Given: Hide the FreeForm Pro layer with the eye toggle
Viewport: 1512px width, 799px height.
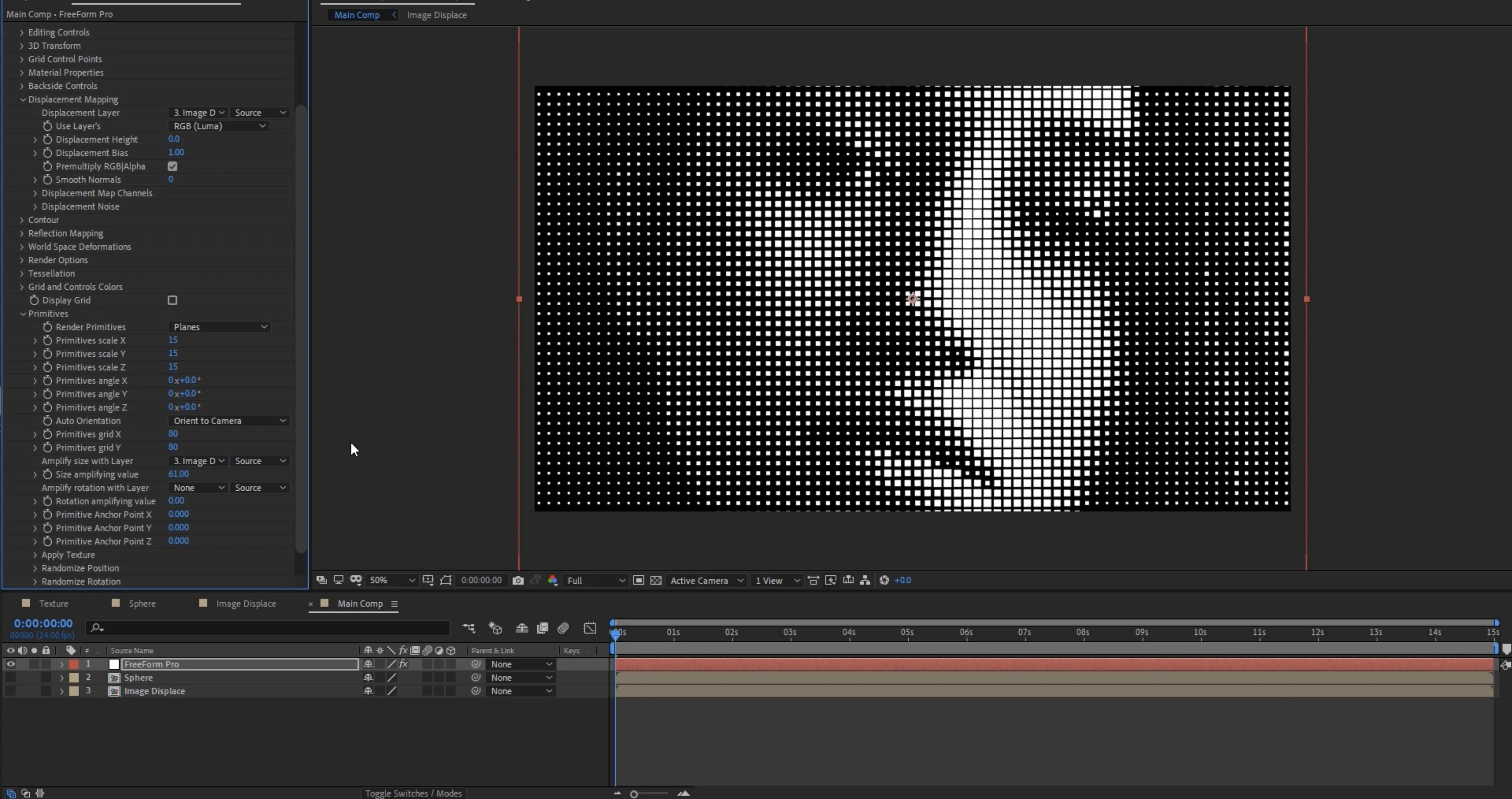Looking at the screenshot, I should (10, 664).
